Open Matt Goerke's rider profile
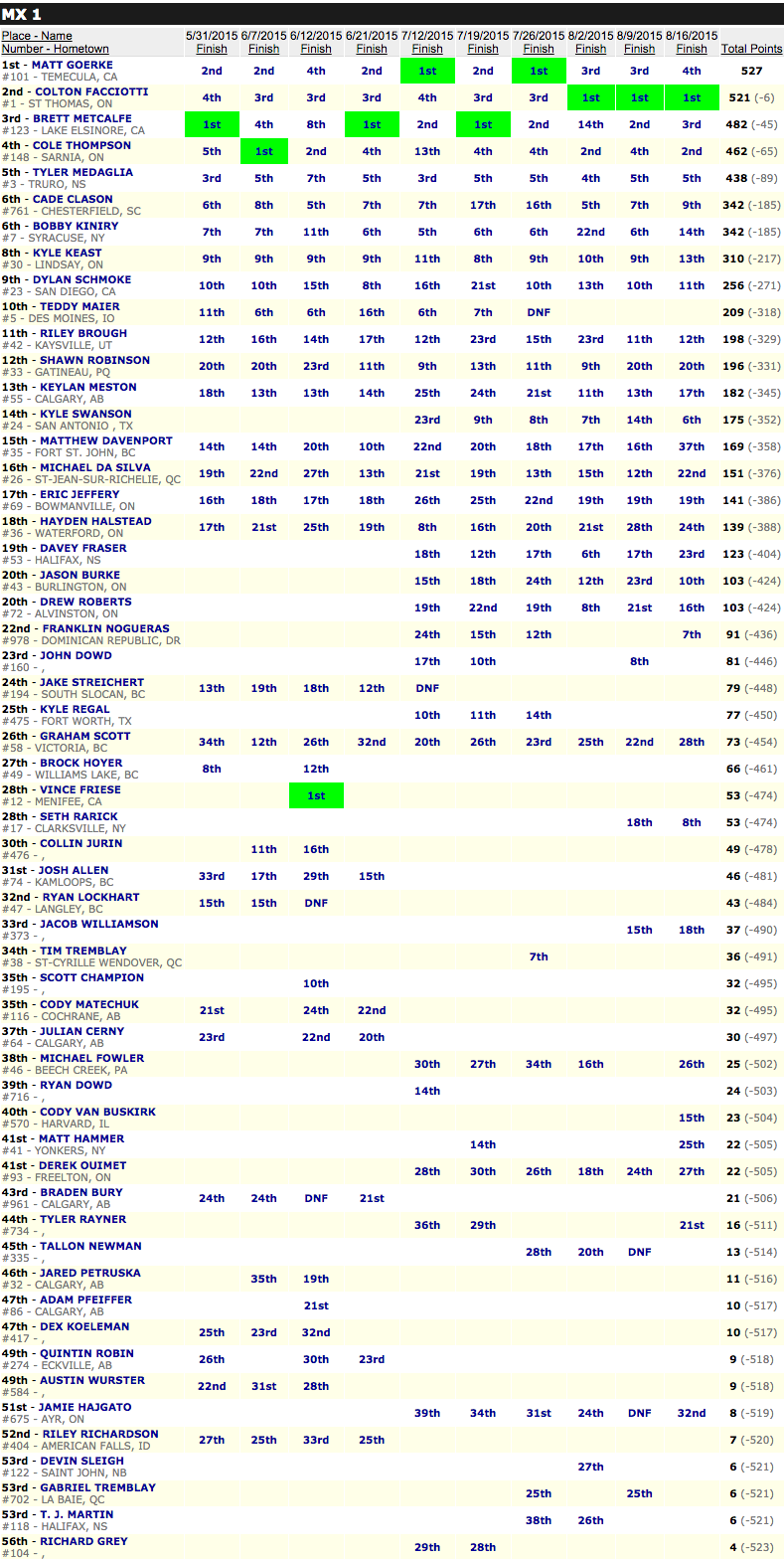This screenshot has height=1559, width=784. click(x=75, y=65)
